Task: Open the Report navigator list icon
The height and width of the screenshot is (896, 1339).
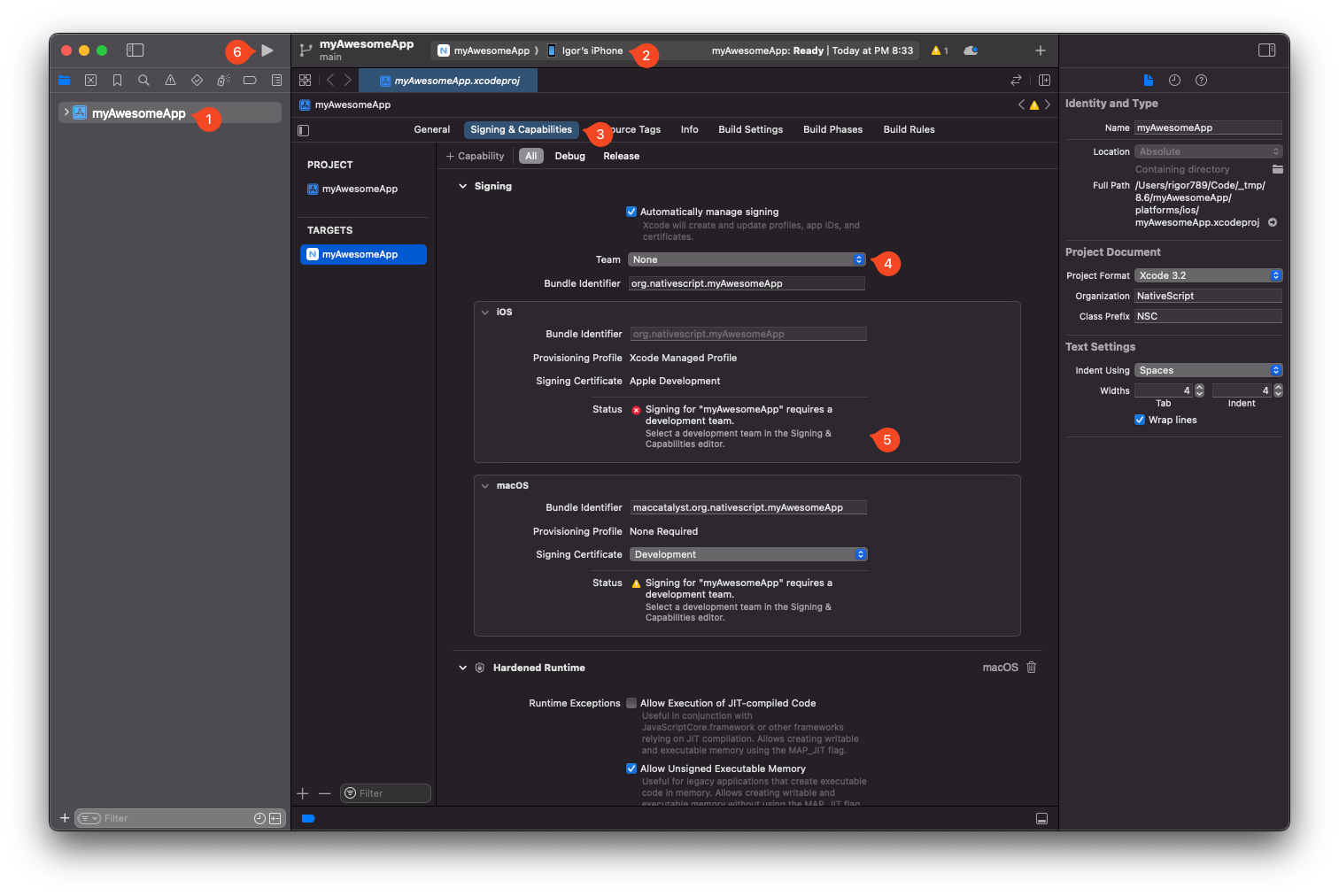Action: tap(275, 80)
